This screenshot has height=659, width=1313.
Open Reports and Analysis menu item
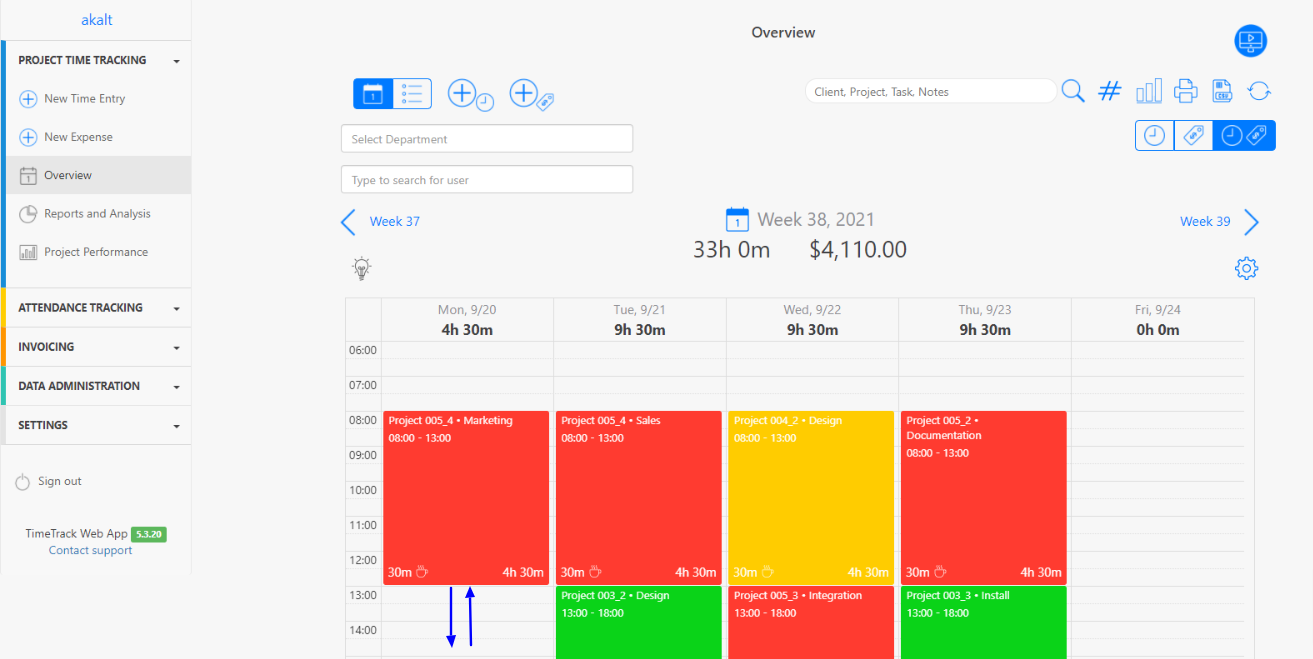point(96,214)
